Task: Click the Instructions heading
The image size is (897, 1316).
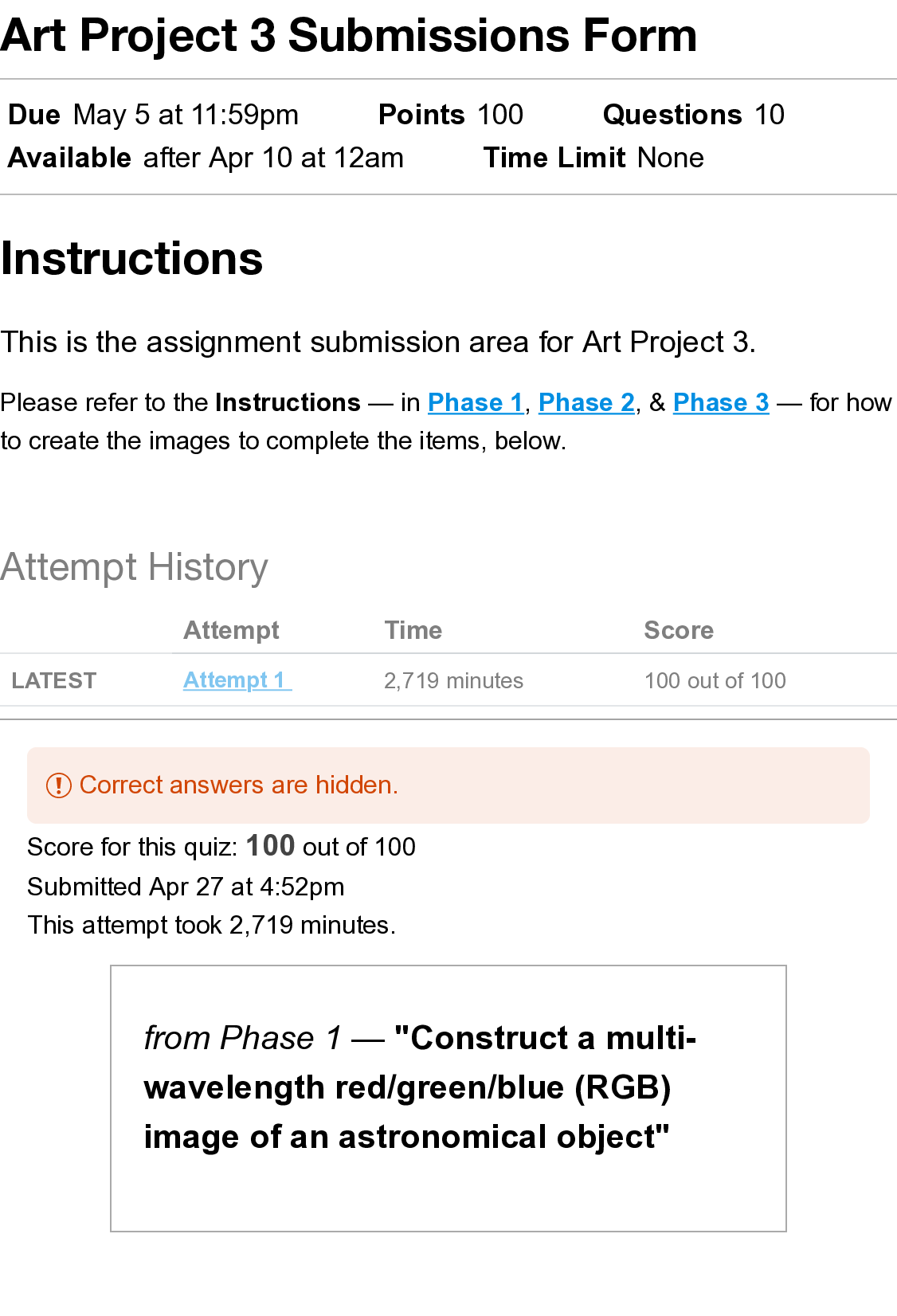Action: (132, 259)
